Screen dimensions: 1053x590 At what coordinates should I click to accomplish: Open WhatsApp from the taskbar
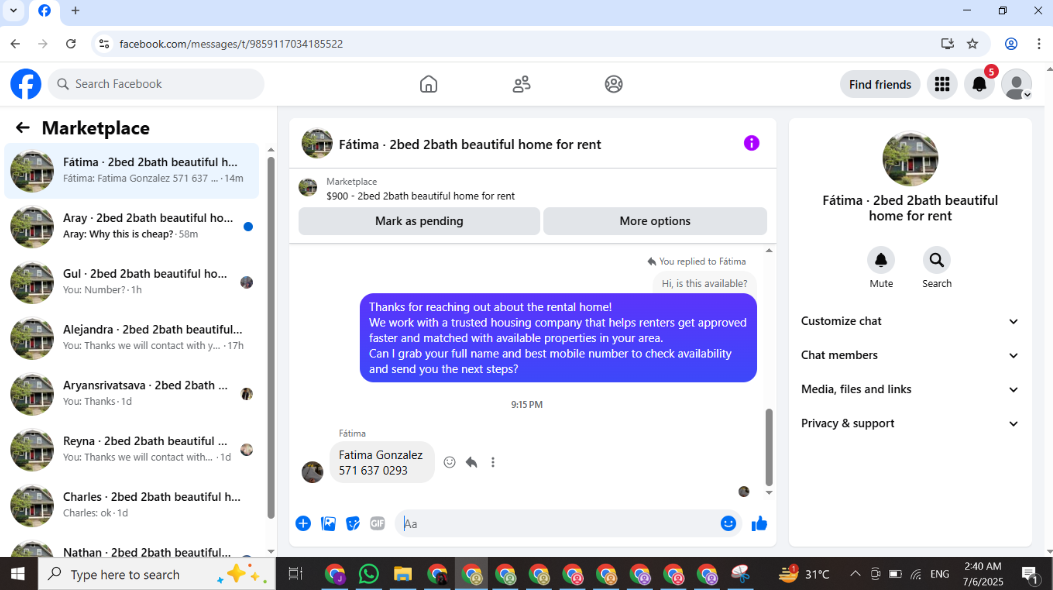pyautogui.click(x=369, y=574)
